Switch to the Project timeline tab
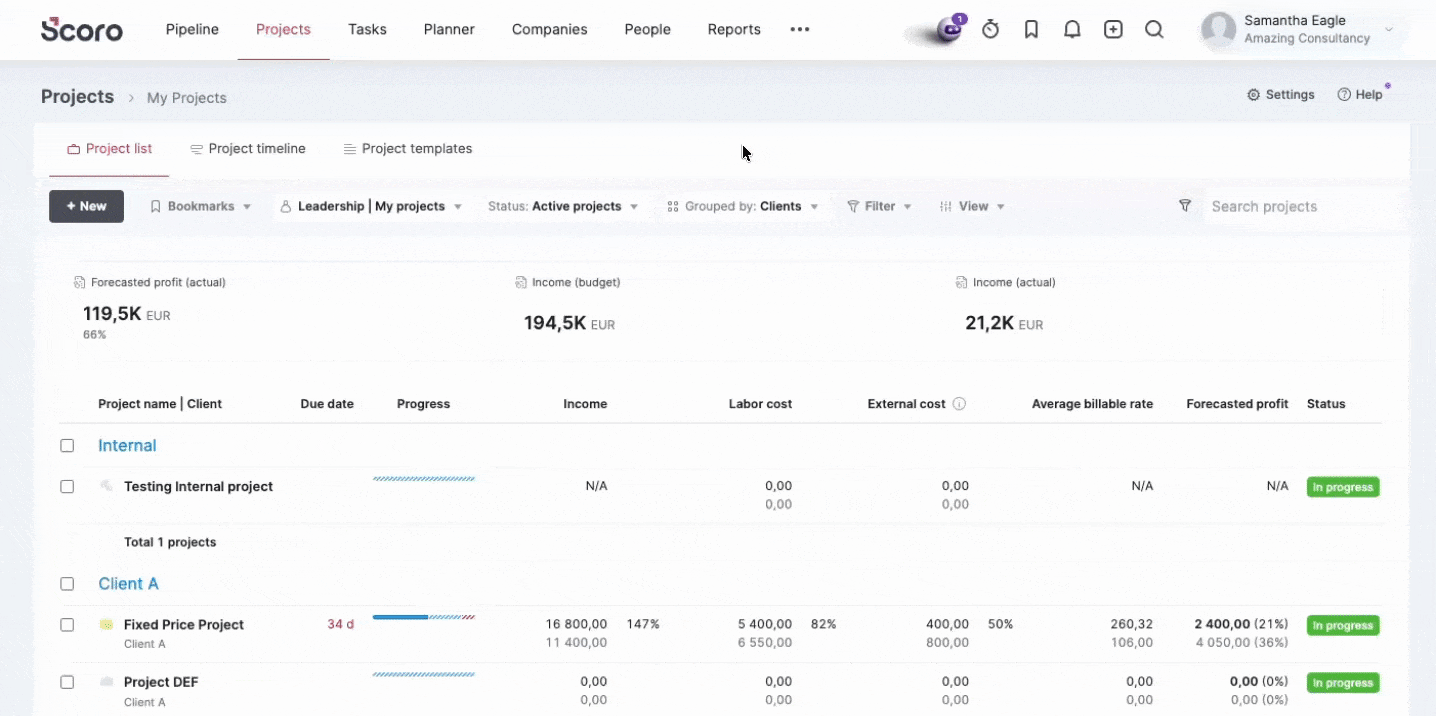Viewport: 1436px width, 716px height. coord(247,149)
